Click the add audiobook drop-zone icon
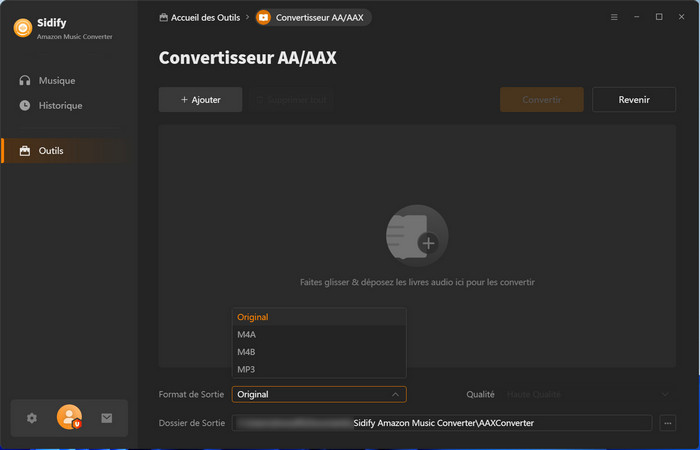This screenshot has height=450, width=700. click(x=417, y=236)
